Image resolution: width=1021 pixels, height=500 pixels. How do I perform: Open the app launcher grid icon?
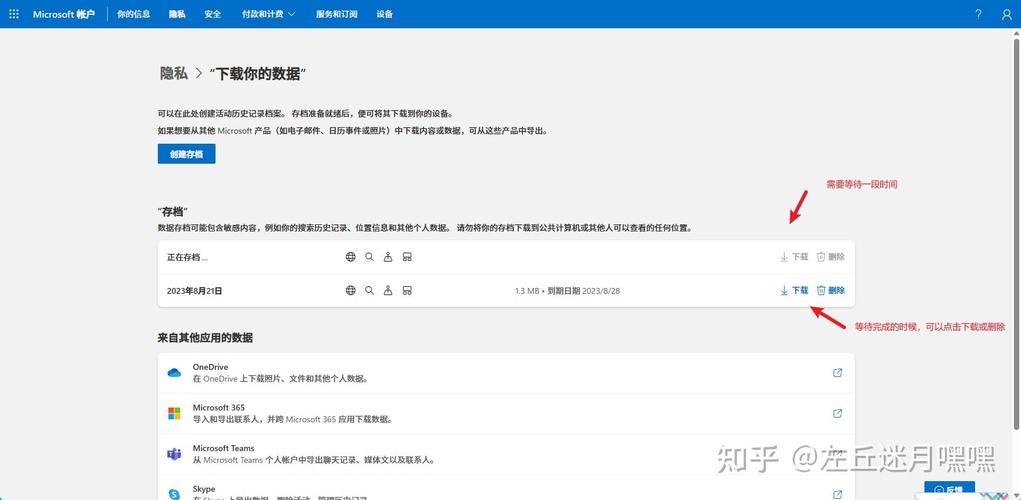[x=14, y=14]
